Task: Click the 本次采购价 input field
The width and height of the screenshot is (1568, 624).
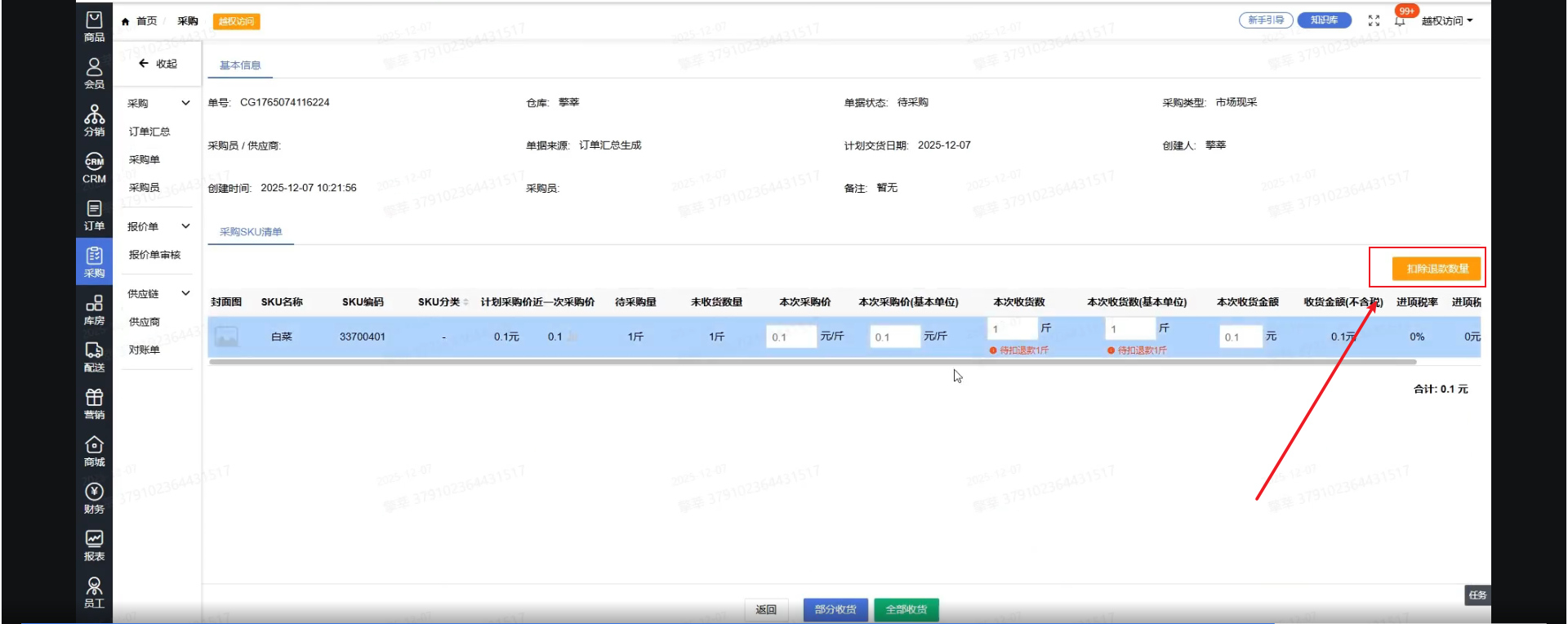Action: tap(791, 337)
